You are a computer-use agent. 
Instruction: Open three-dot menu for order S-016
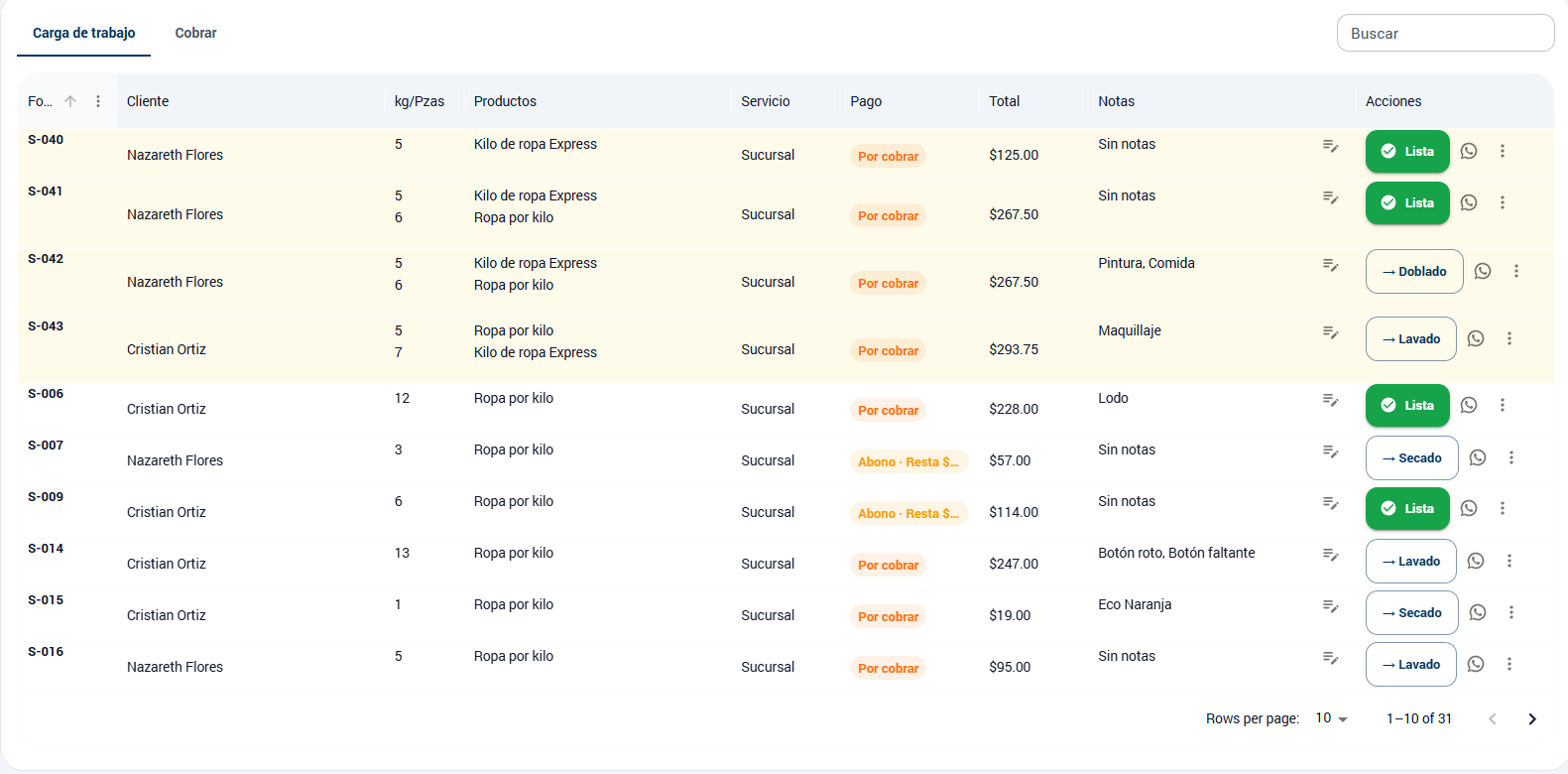point(1508,664)
